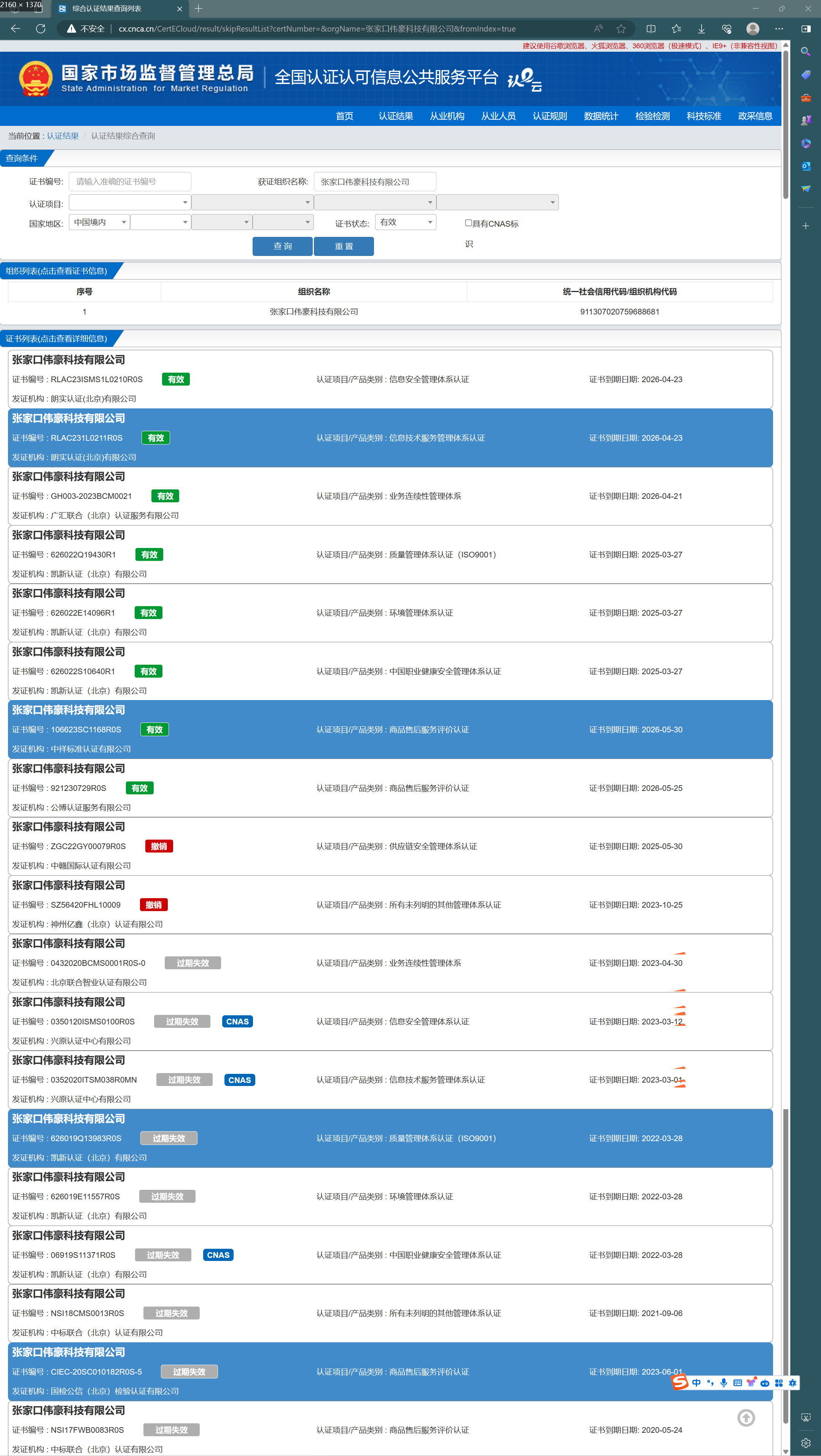Open input method soft keyboard icon
The width and height of the screenshot is (821, 1456).
737,1383
